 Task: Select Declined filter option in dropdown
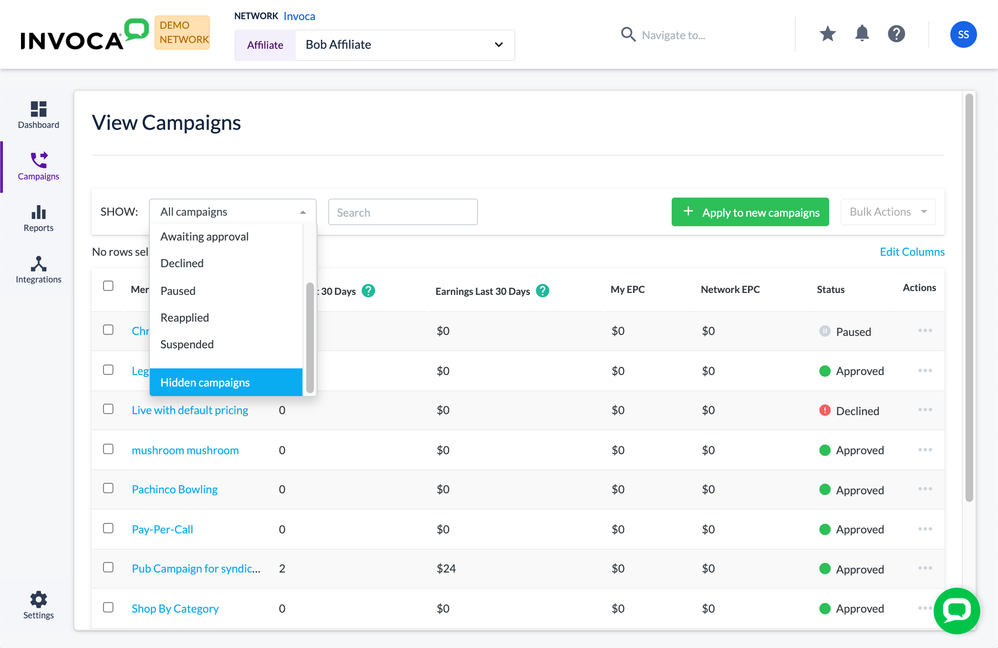226,264
